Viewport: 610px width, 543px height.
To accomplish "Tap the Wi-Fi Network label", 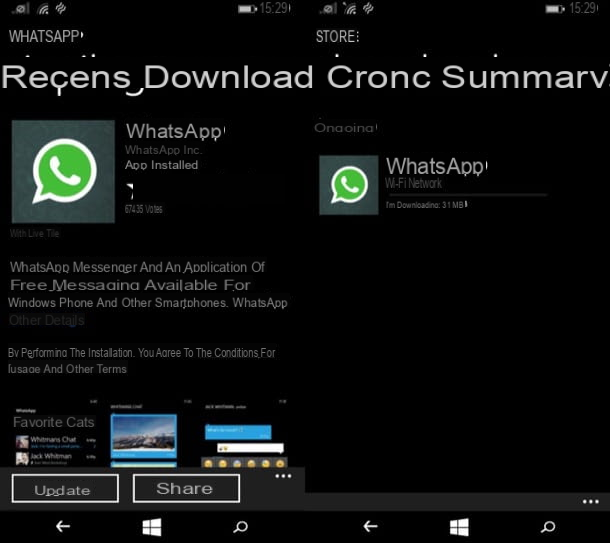I will tap(414, 183).
